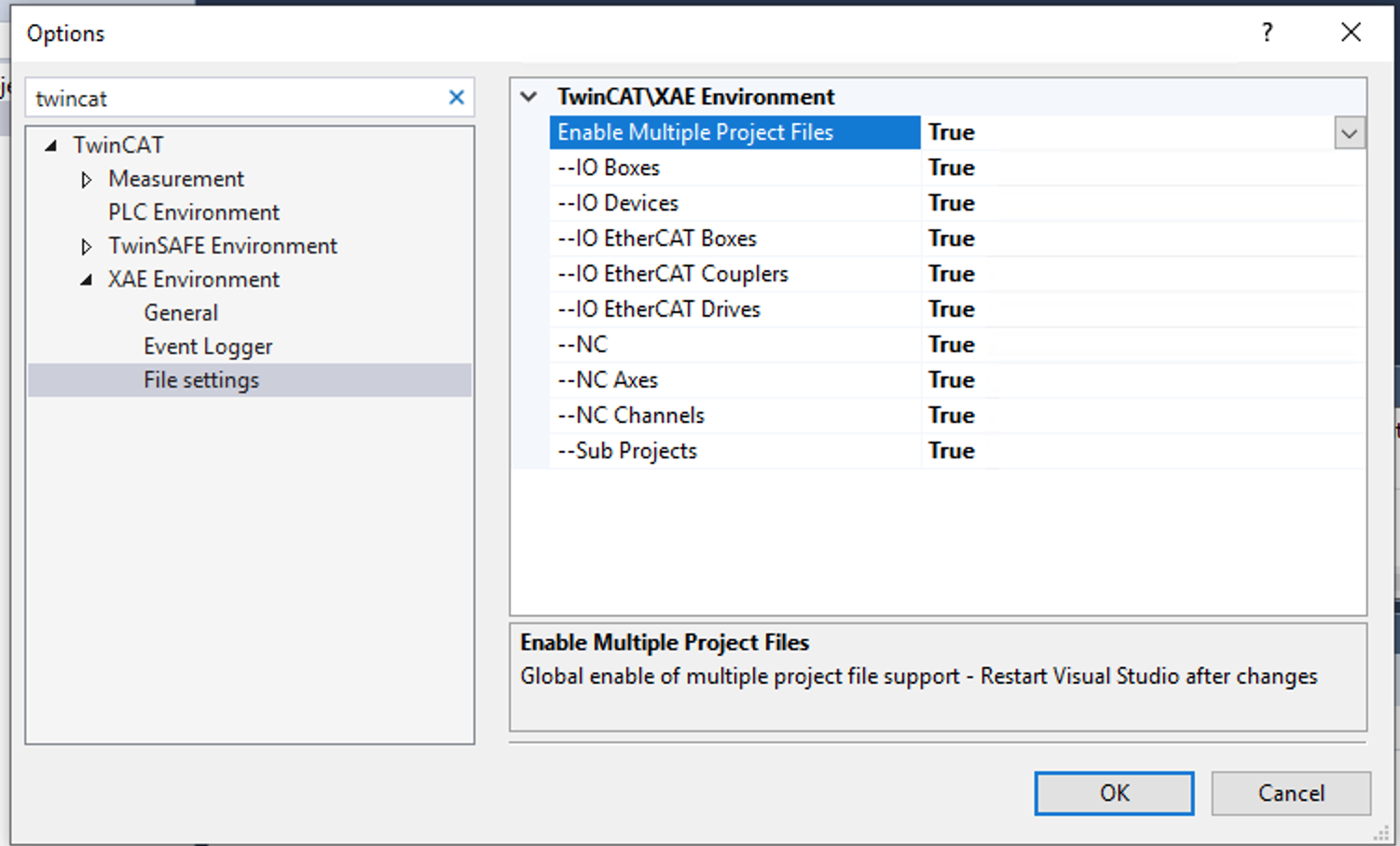The image size is (1400, 846).
Task: Select PLC Environment in the tree
Action: (193, 211)
